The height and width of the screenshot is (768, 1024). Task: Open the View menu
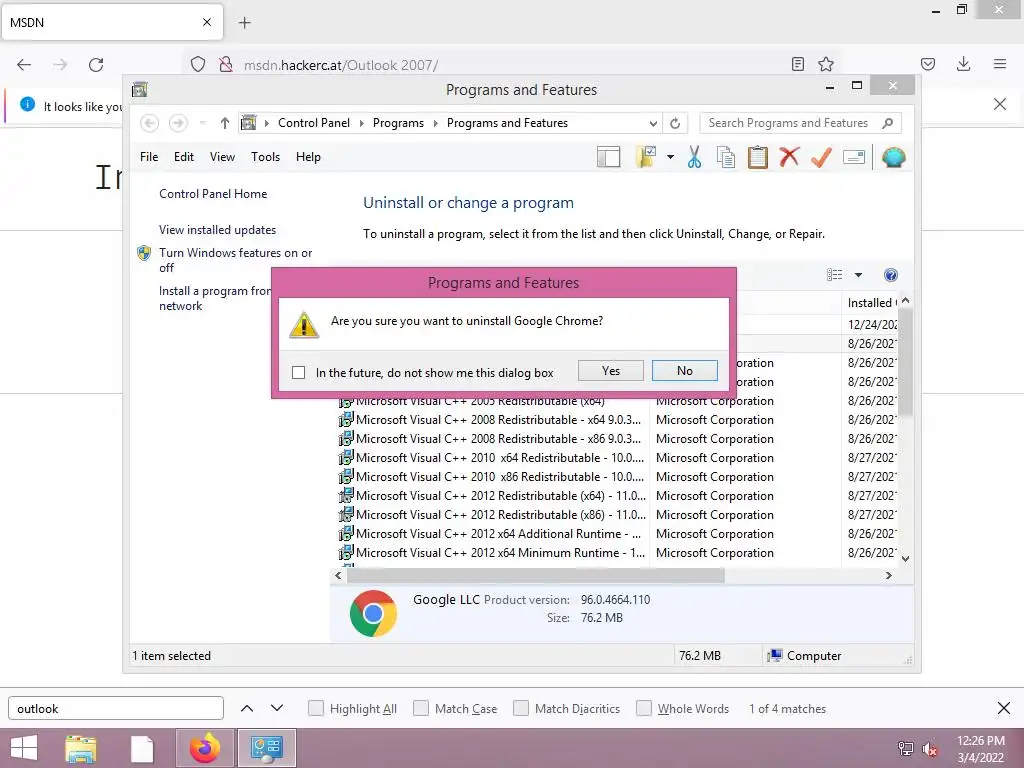pyautogui.click(x=222, y=157)
